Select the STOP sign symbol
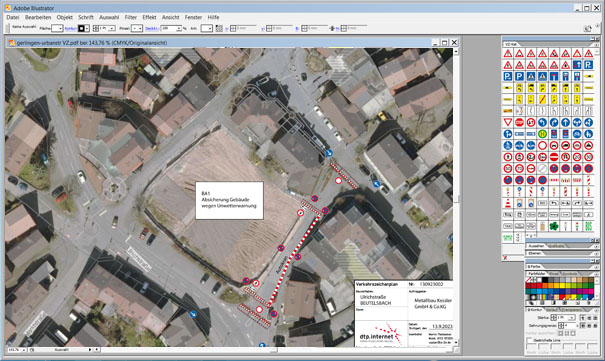 [x=519, y=123]
